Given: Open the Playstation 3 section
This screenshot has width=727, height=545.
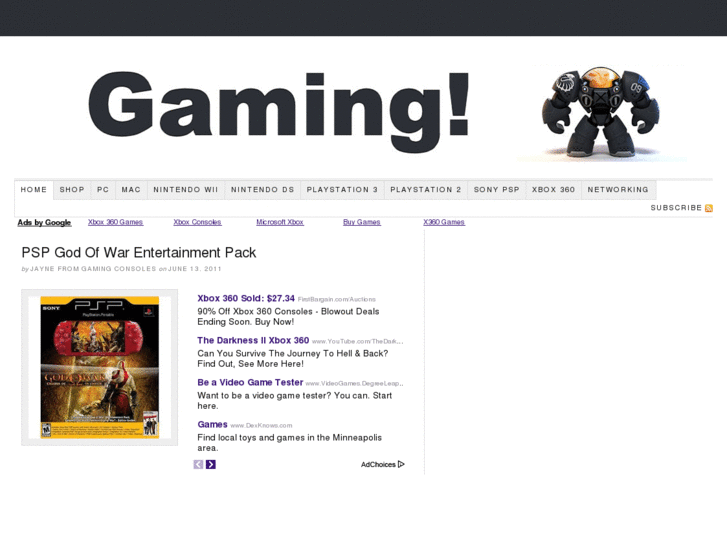Looking at the screenshot, I should (342, 190).
